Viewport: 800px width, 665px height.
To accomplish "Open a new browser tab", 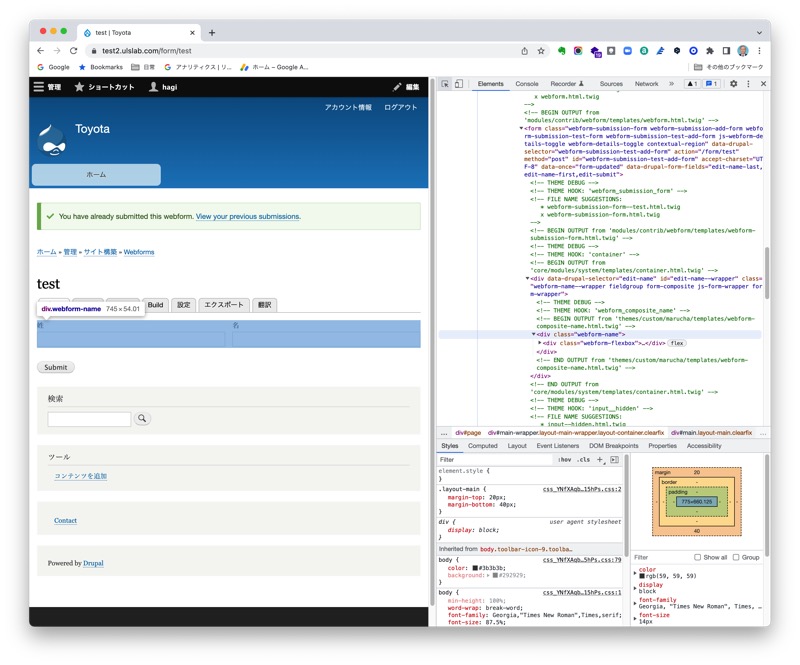I will coord(212,33).
